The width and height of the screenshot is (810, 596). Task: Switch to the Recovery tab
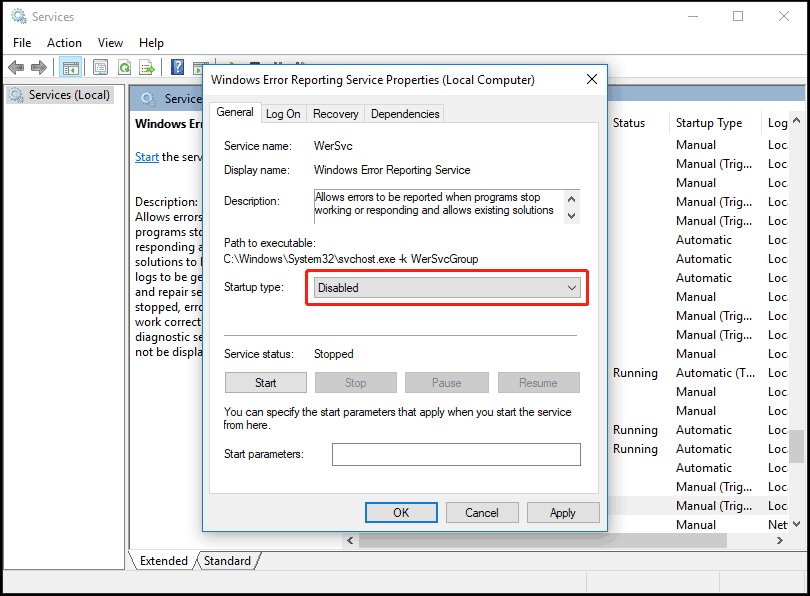tap(335, 114)
